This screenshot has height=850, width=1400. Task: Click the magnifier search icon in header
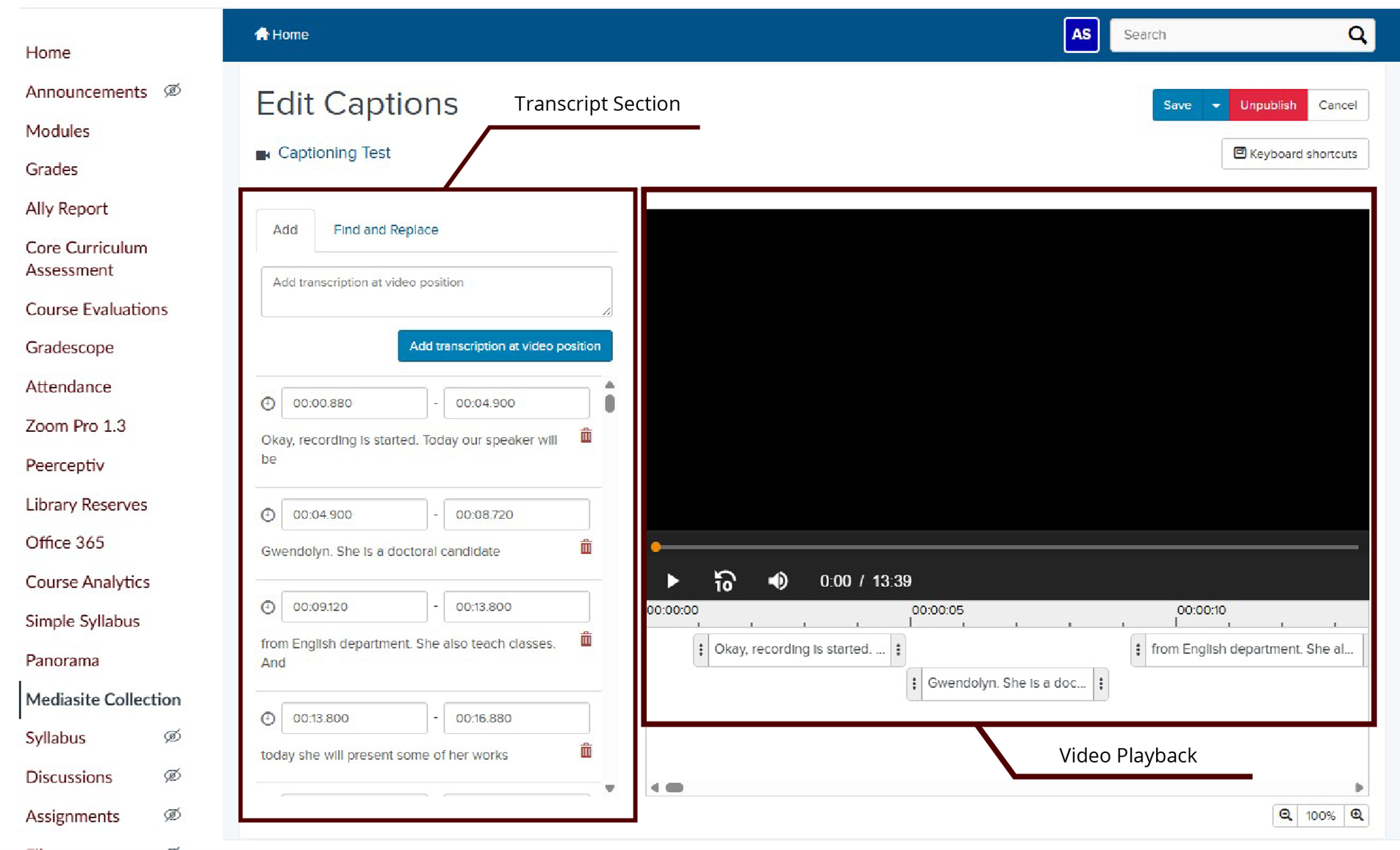1357,35
